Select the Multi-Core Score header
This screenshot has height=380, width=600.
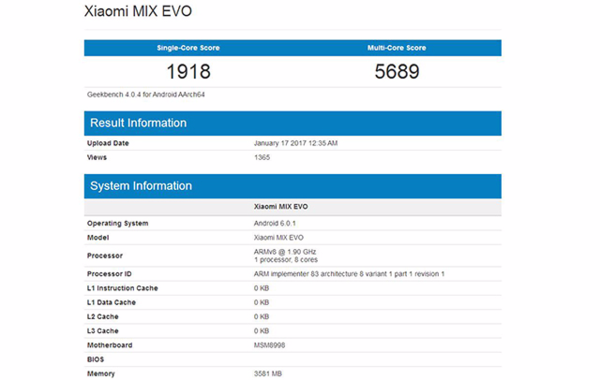point(397,48)
